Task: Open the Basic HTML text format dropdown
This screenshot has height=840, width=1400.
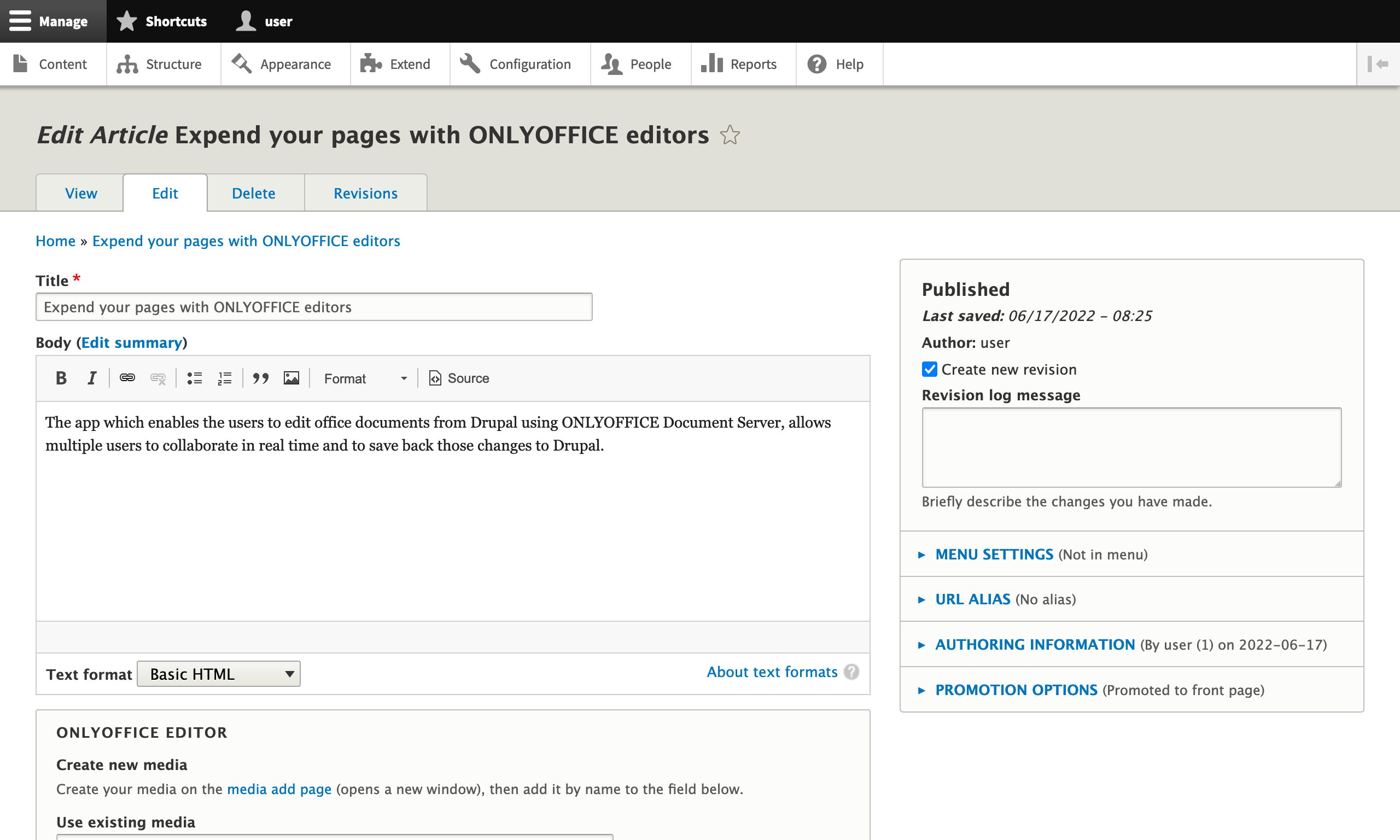Action: [218, 674]
